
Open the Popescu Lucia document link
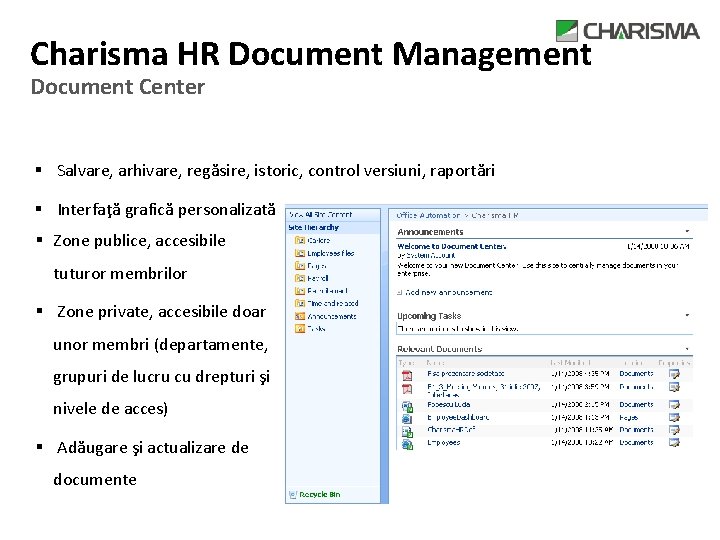pos(449,405)
